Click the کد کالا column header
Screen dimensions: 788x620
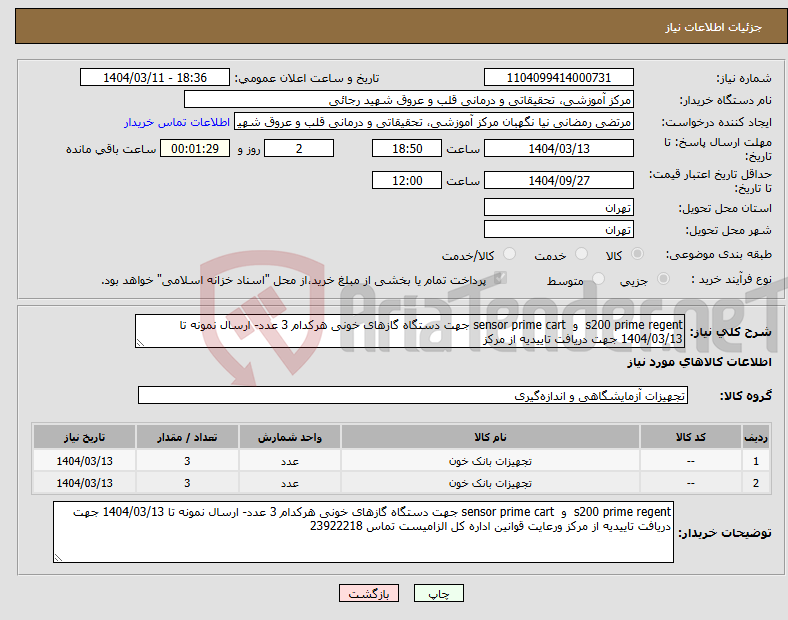click(x=691, y=437)
